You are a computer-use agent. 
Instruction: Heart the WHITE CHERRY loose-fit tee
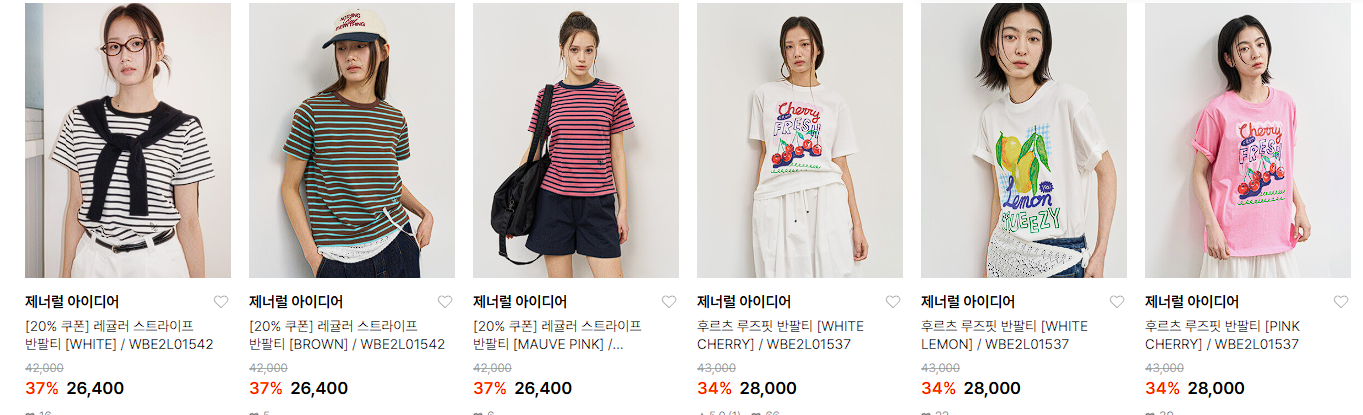tap(893, 302)
